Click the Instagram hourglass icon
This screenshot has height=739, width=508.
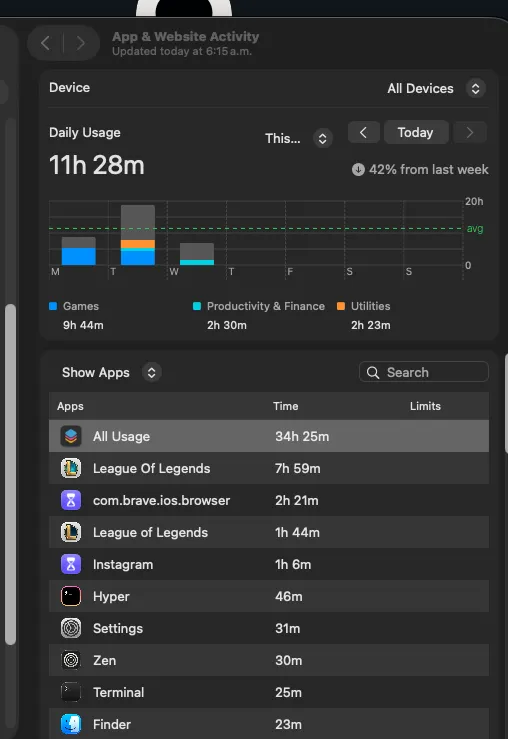tap(71, 565)
